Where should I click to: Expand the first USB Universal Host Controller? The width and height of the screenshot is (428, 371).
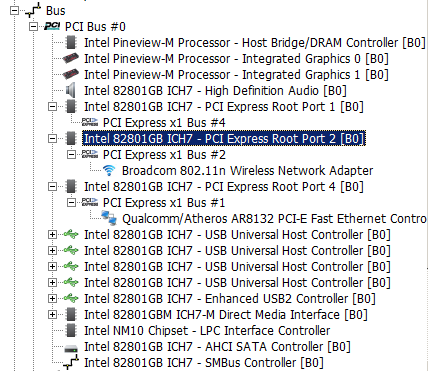point(52,235)
